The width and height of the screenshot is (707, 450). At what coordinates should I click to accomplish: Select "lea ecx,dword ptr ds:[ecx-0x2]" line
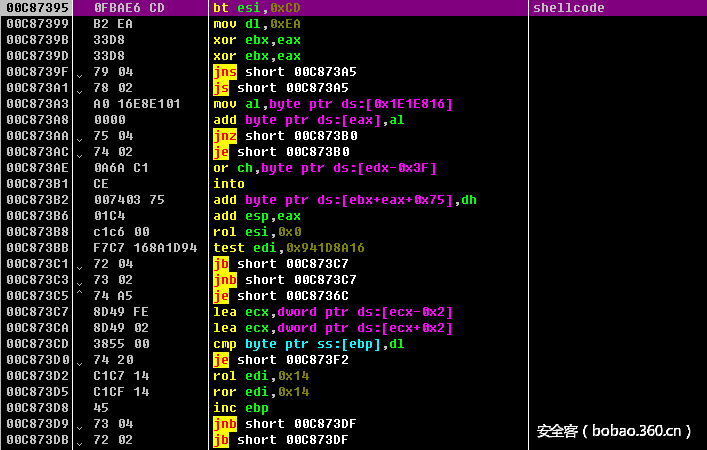[x=332, y=312]
